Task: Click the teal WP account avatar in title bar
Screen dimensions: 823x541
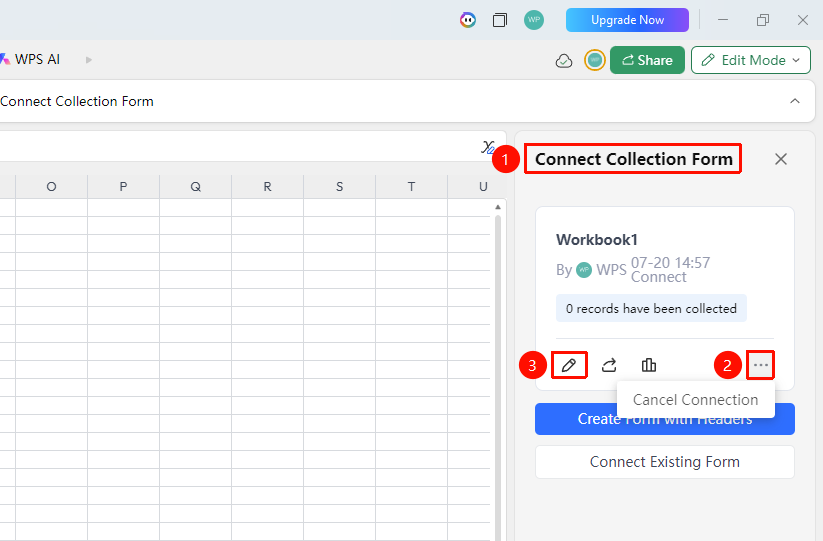Action: [534, 20]
